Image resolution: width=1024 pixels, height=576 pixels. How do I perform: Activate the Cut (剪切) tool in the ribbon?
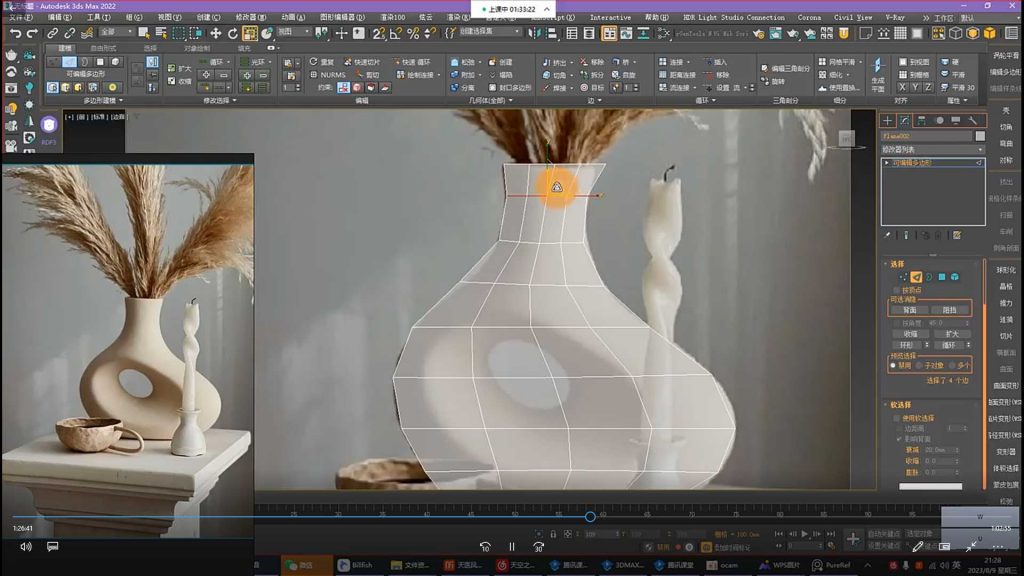[x=366, y=75]
